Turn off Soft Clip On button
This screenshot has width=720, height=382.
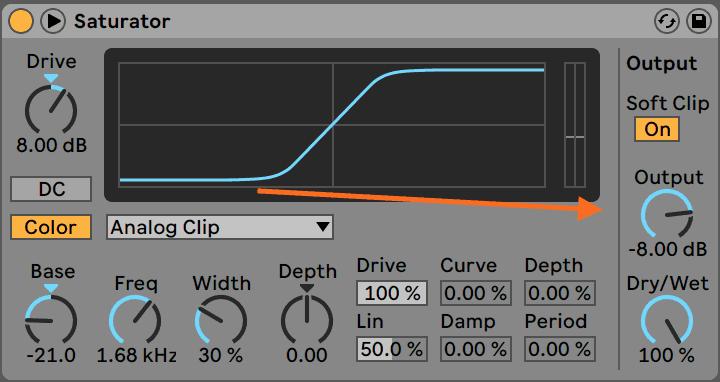pyautogui.click(x=657, y=129)
